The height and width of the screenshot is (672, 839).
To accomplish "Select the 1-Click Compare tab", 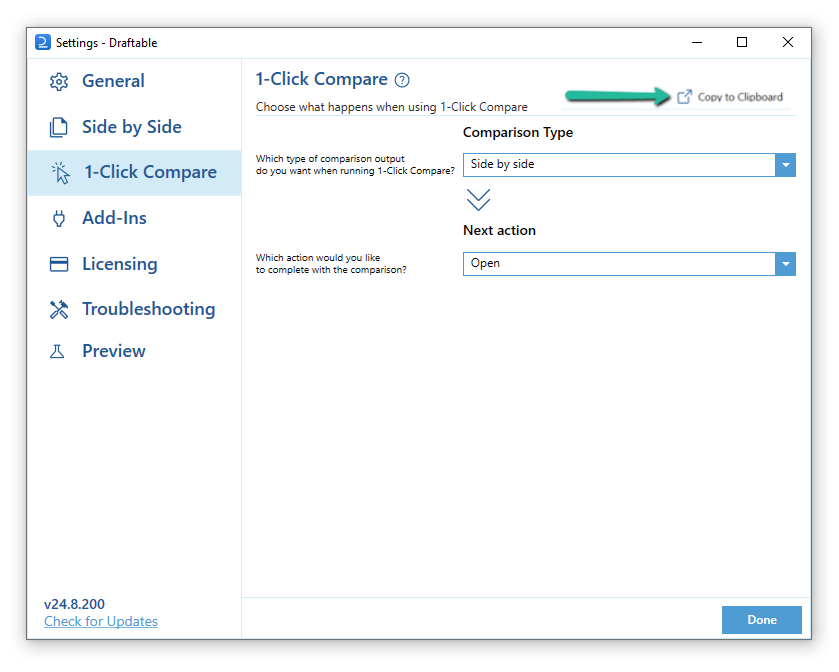I will pyautogui.click(x=134, y=173).
